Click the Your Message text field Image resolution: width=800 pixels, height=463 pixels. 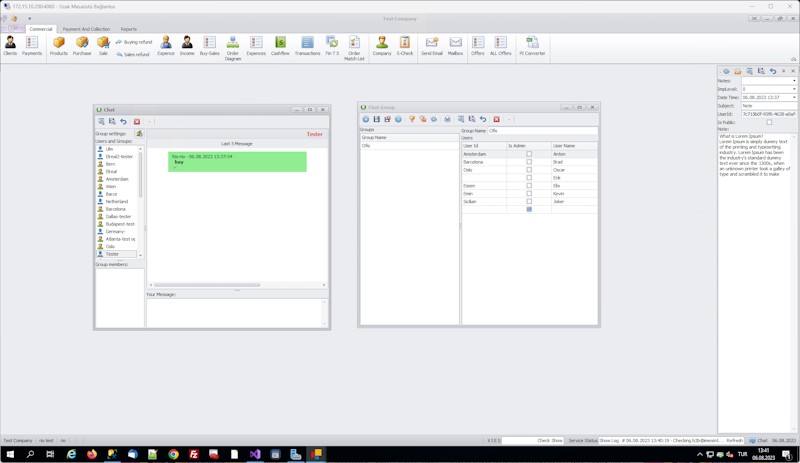pyautogui.click(x=236, y=312)
